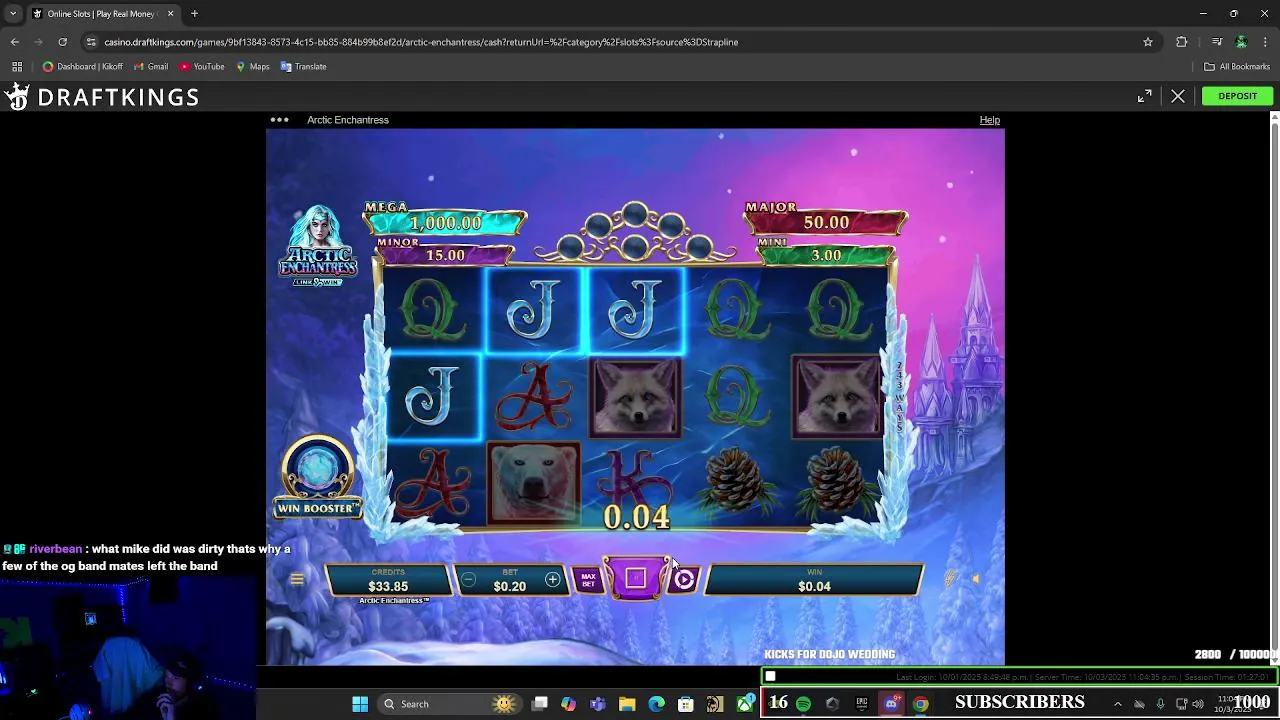
Task: Open Task View from the taskbar
Action: click(540, 704)
